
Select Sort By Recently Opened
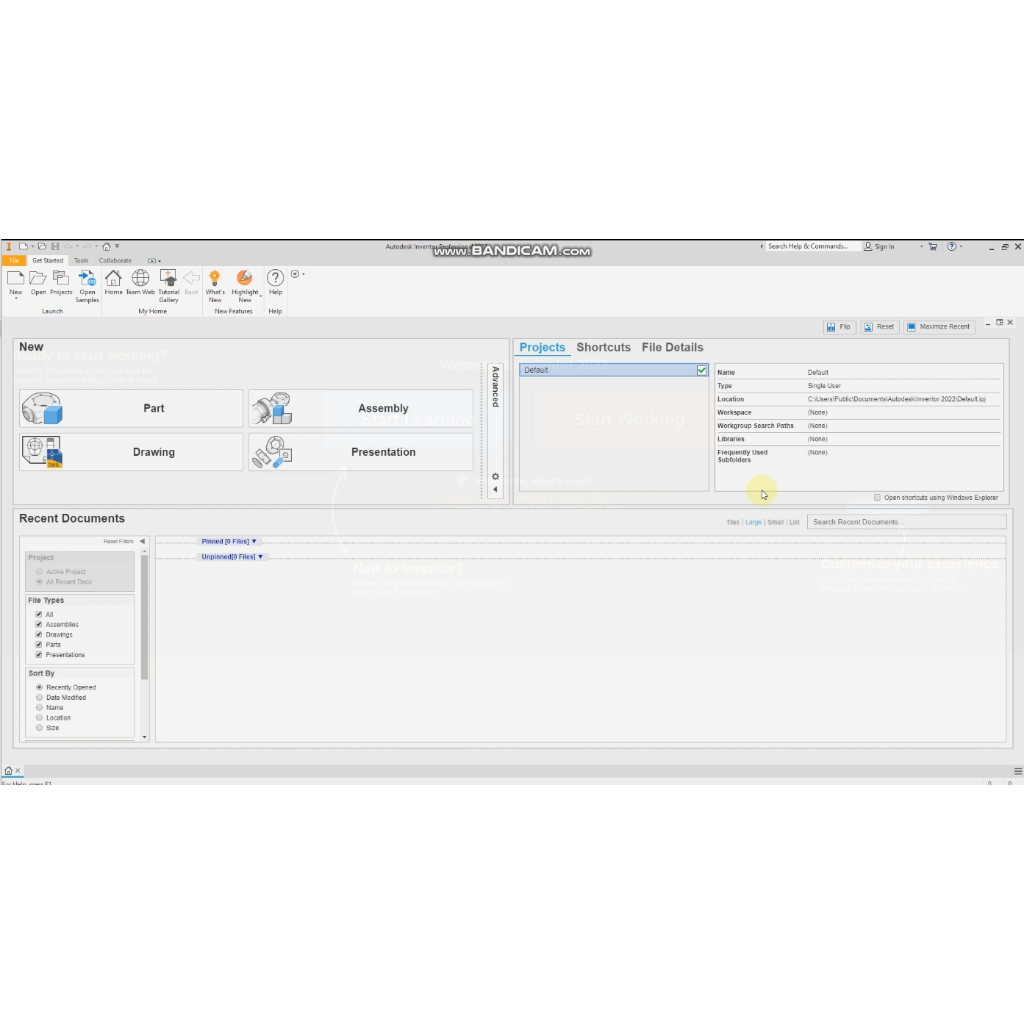pos(39,688)
